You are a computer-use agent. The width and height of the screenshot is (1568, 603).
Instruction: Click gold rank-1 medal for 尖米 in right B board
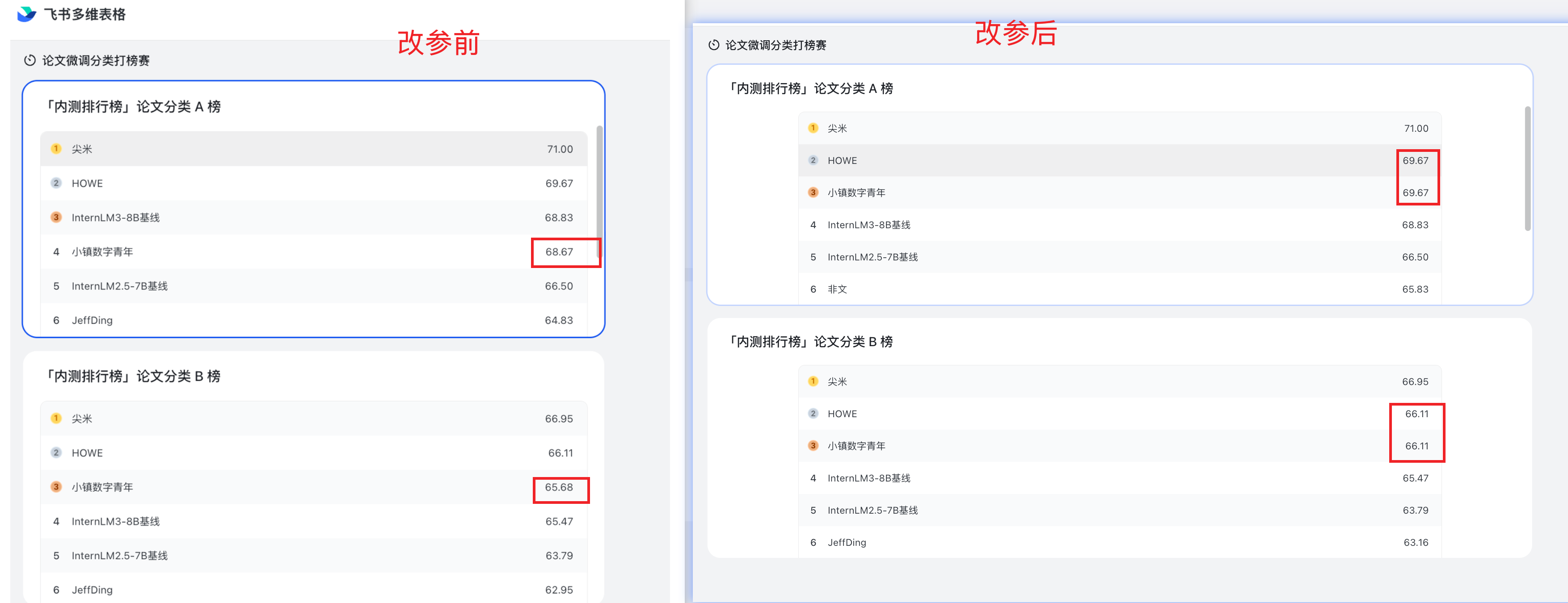point(813,381)
